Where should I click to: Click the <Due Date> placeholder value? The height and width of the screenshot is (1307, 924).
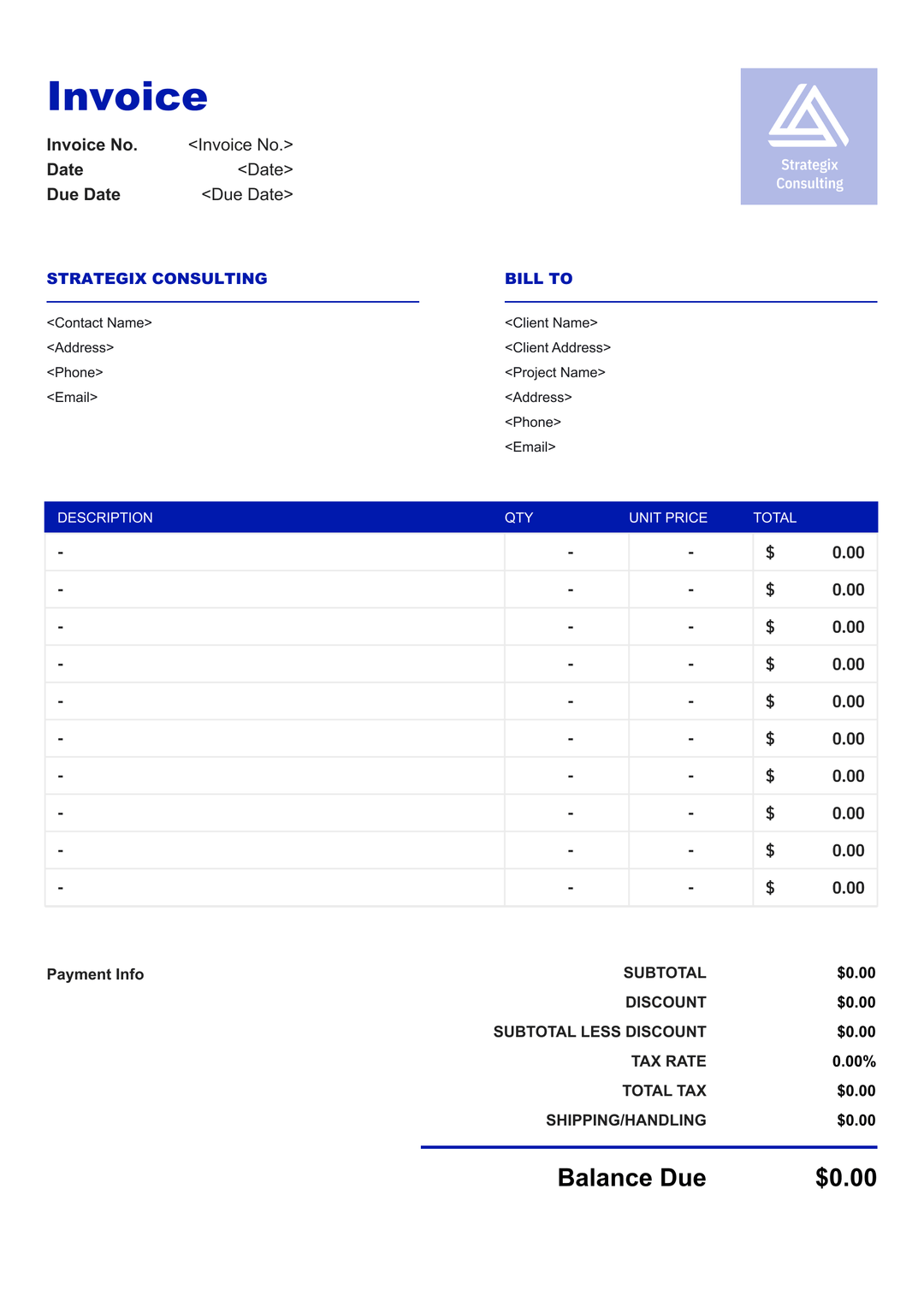[x=247, y=195]
